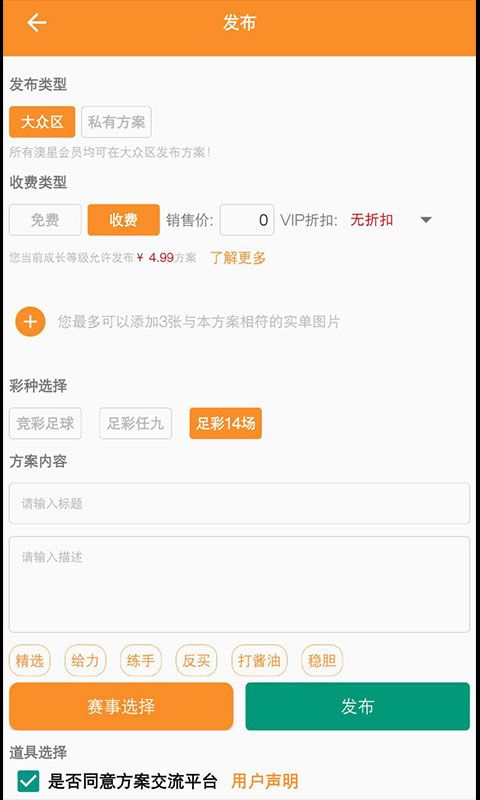This screenshot has width=480, height=800.
Task: Focus the 请输入标题 title field
Action: (x=239, y=504)
